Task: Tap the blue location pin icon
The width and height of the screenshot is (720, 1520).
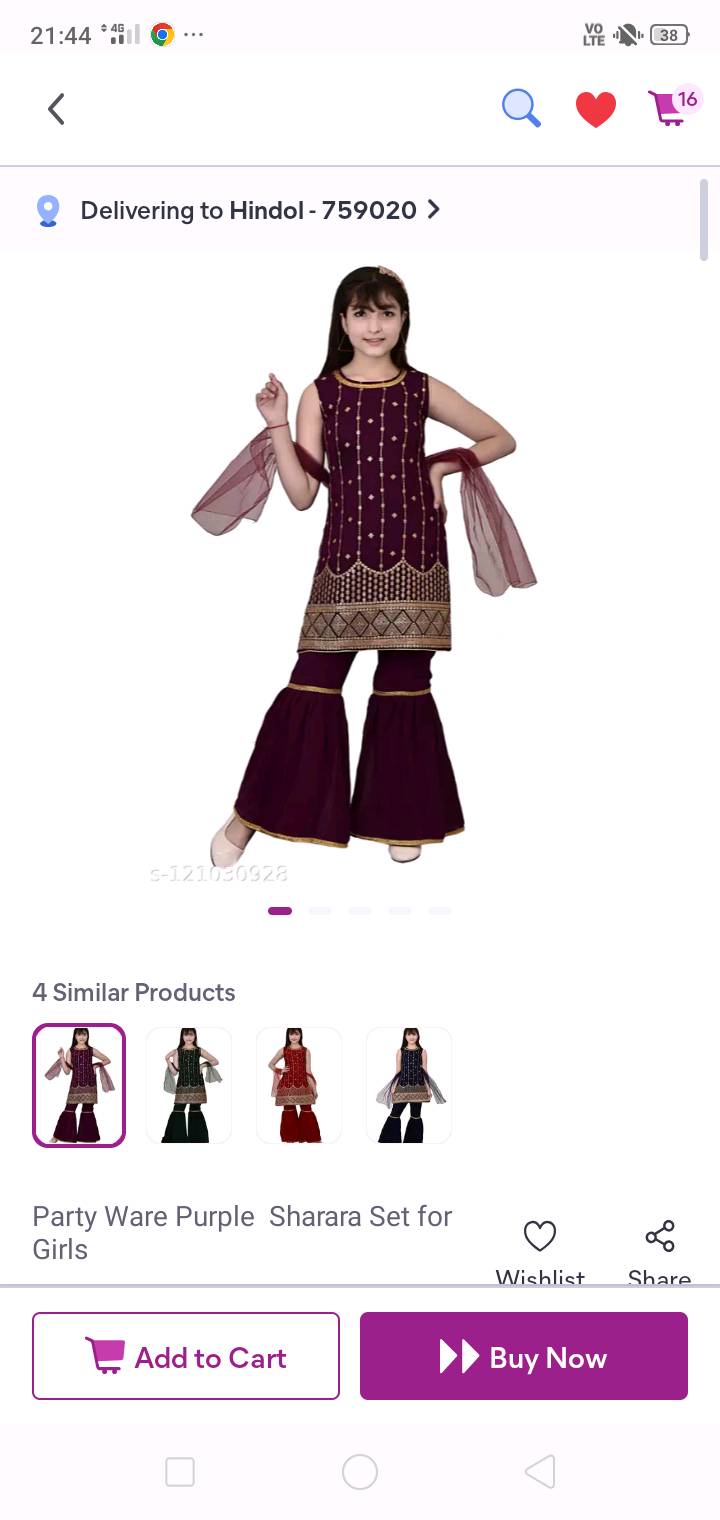Action: click(48, 211)
